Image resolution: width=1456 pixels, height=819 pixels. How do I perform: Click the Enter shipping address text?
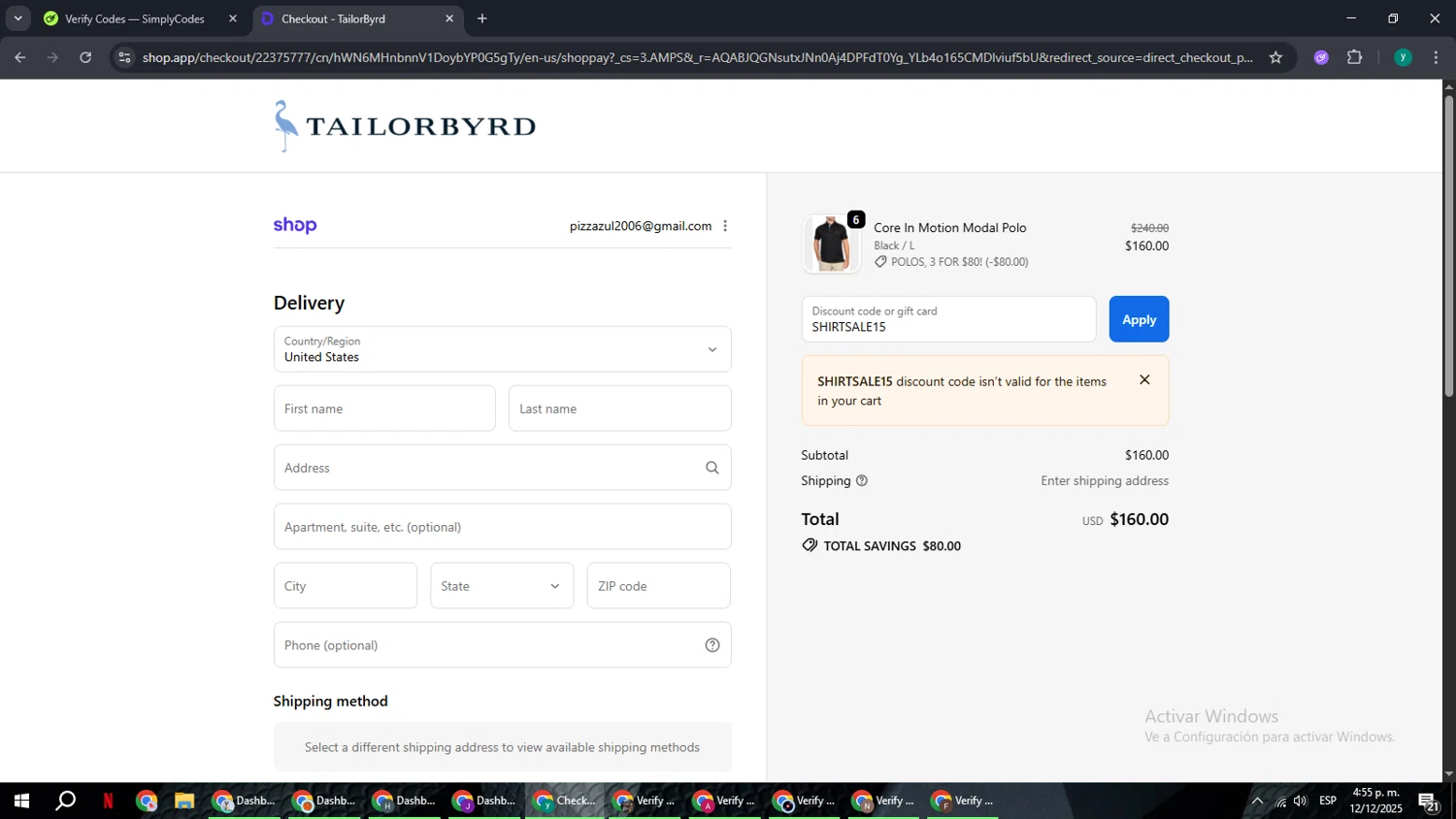point(1105,481)
